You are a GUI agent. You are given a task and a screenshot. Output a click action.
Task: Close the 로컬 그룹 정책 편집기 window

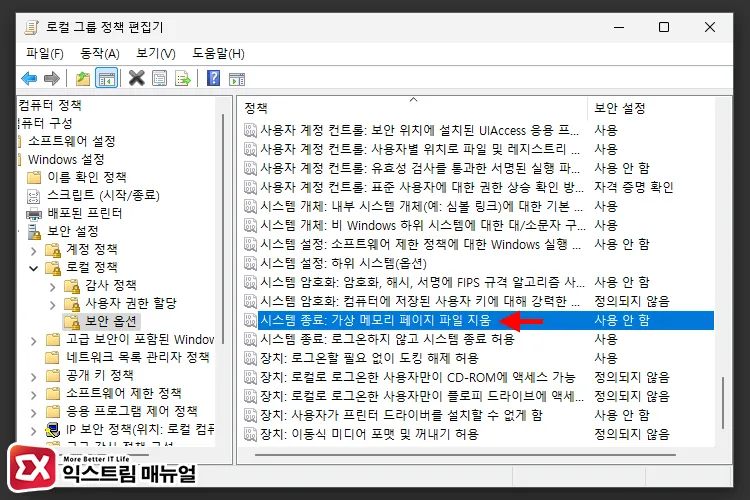tap(710, 27)
